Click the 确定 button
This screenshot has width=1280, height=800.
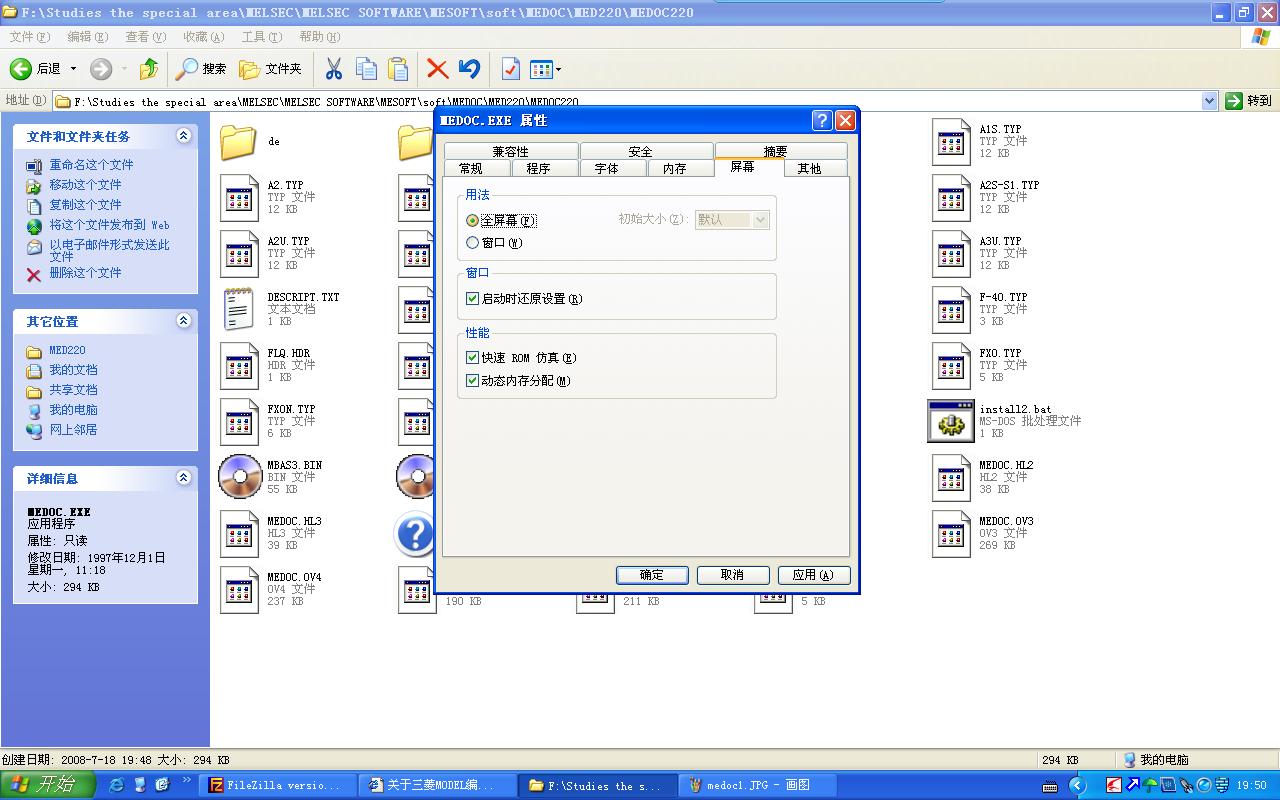[652, 575]
